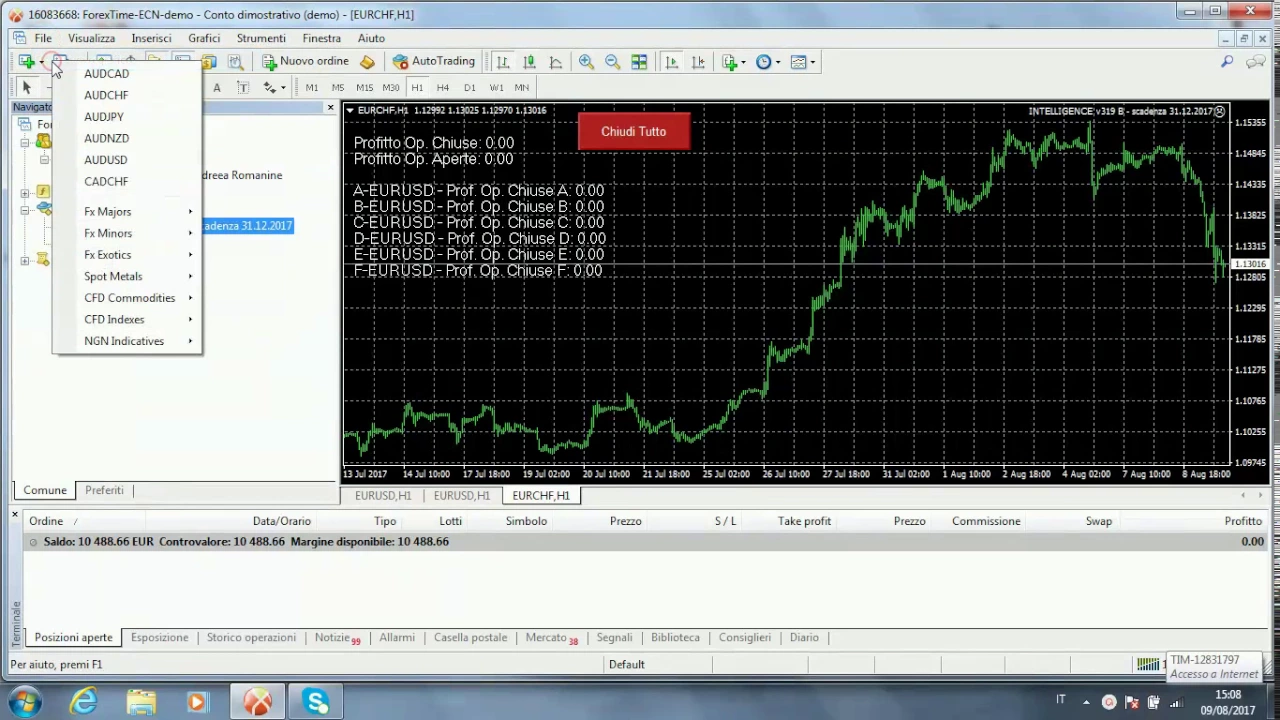Click the MetaEditor book icon
The height and width of the screenshot is (720, 1280).
[367, 62]
